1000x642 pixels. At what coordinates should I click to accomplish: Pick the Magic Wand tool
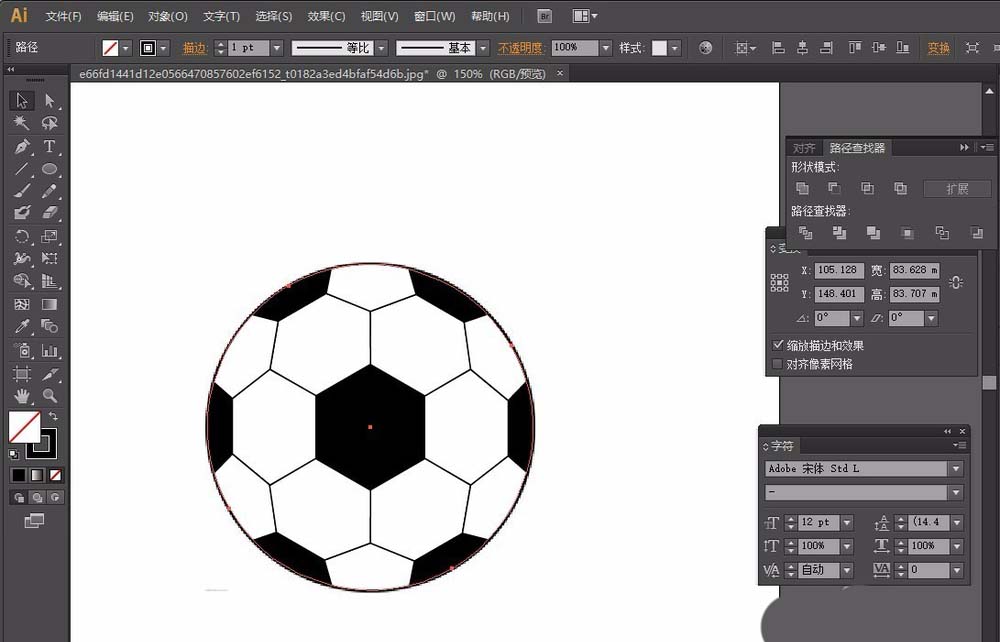click(21, 123)
